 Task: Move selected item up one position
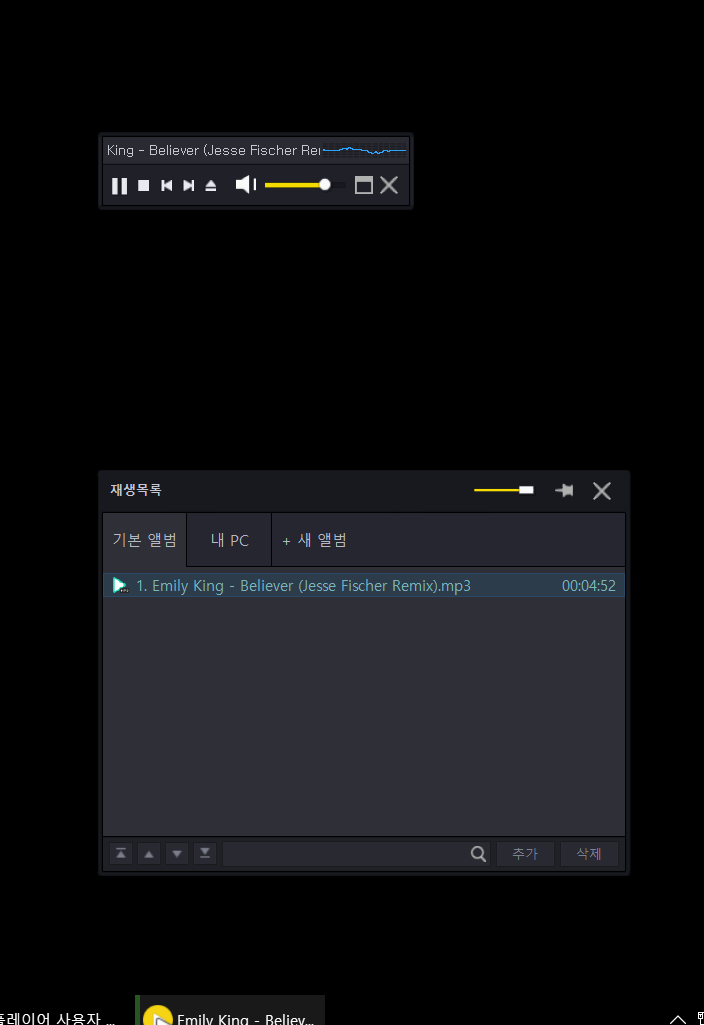coord(149,854)
